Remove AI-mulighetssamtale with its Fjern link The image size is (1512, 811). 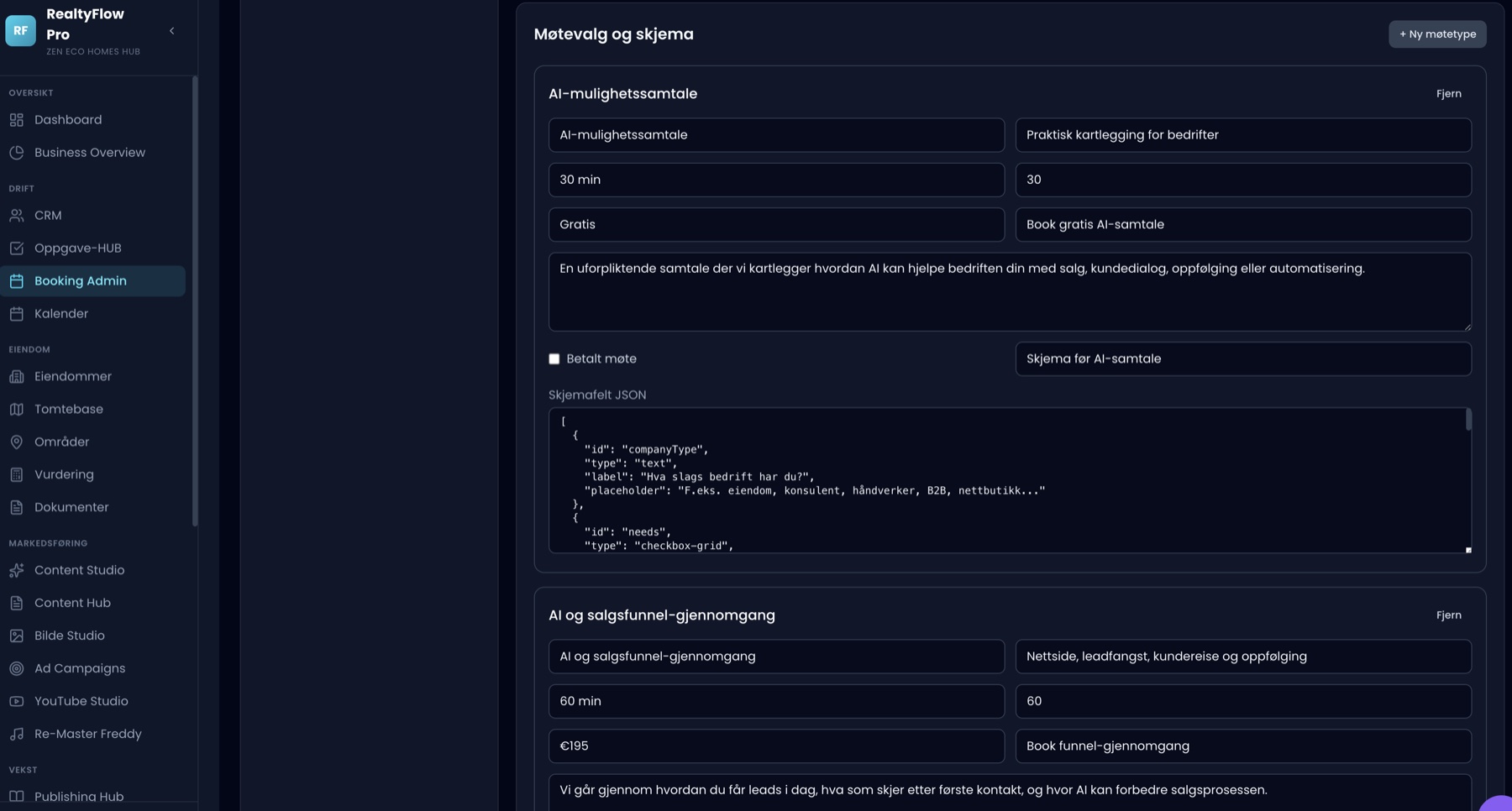(1449, 94)
